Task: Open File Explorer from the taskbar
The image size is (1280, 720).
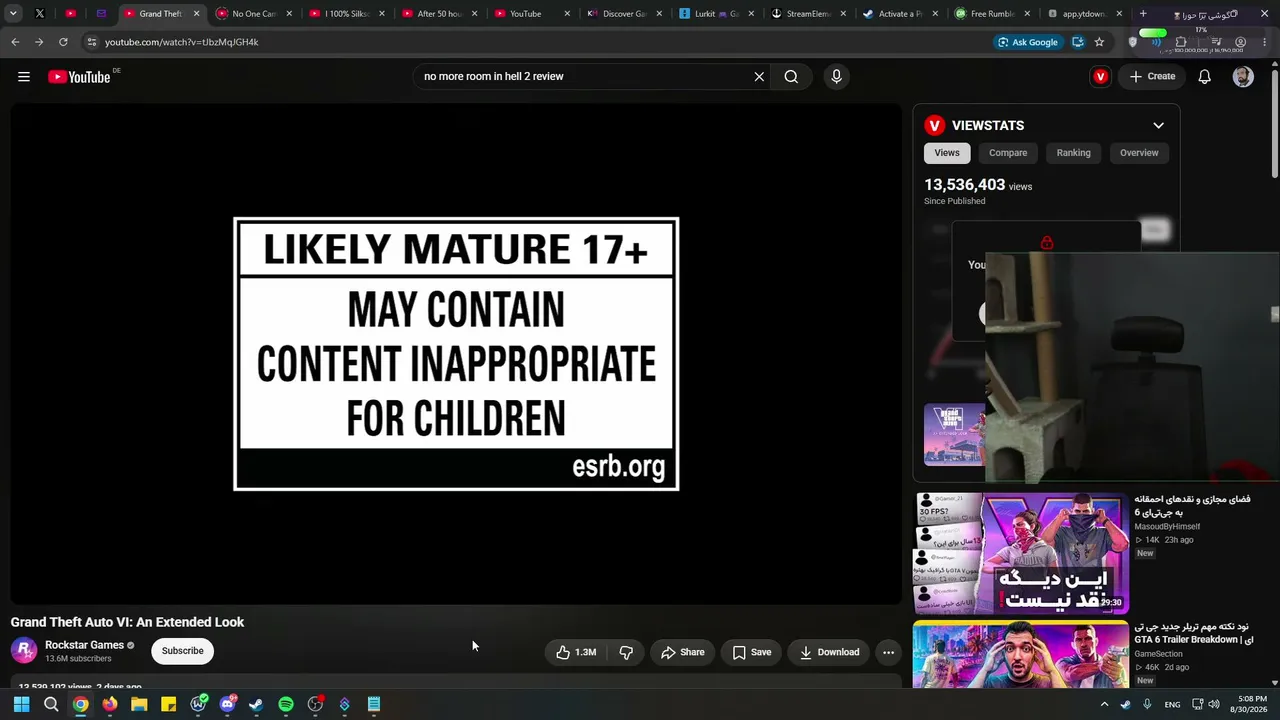Action: 139,704
